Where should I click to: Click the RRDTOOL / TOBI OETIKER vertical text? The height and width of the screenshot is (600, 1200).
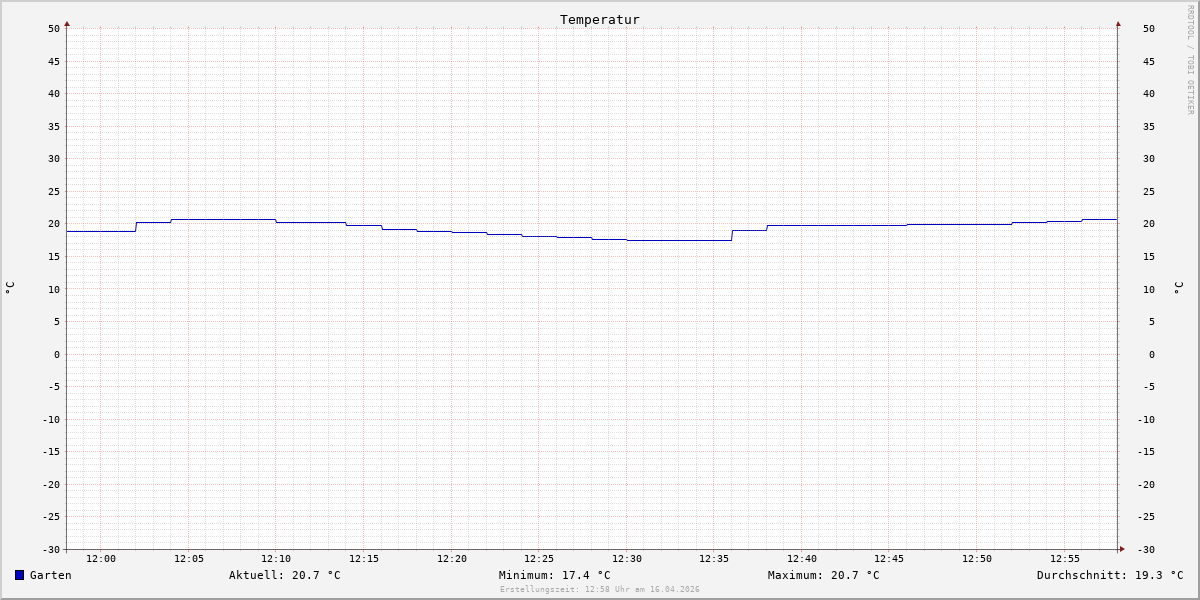pos(1190,60)
